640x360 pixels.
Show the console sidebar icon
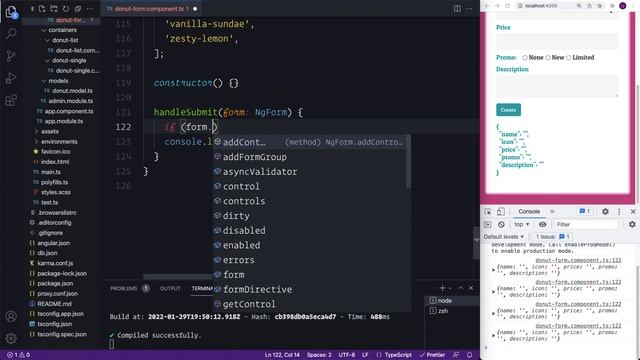pos(487,224)
